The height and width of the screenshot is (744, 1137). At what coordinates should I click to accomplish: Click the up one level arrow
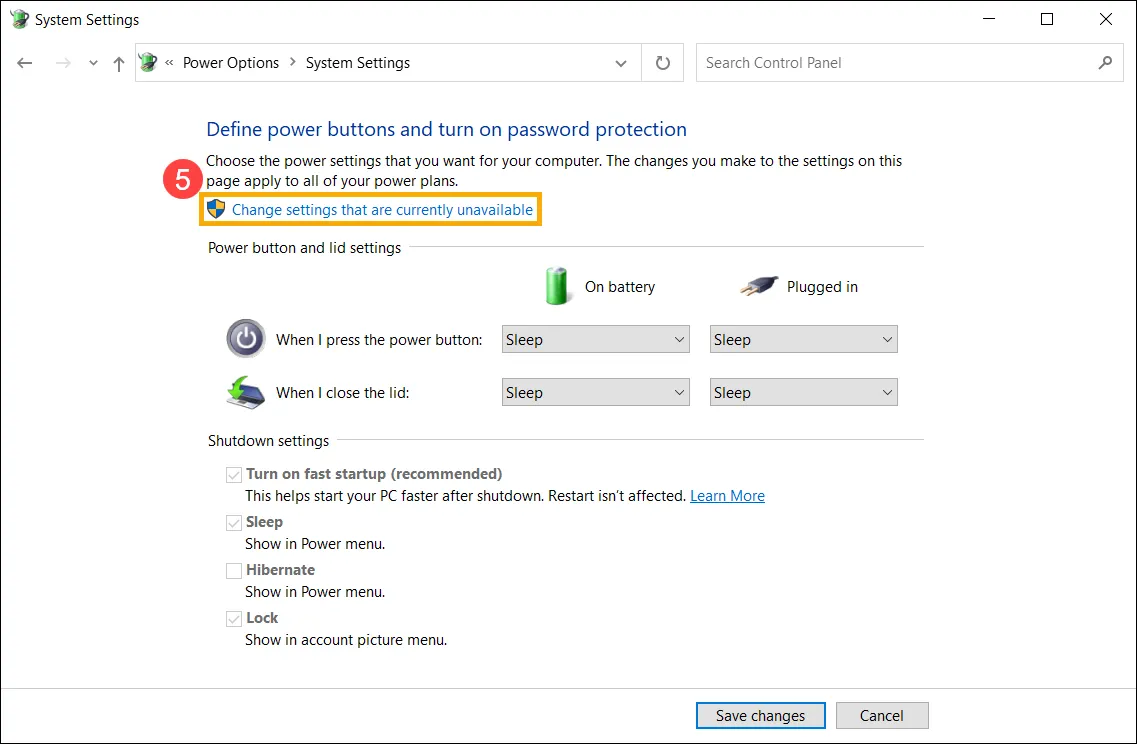pyautogui.click(x=117, y=62)
